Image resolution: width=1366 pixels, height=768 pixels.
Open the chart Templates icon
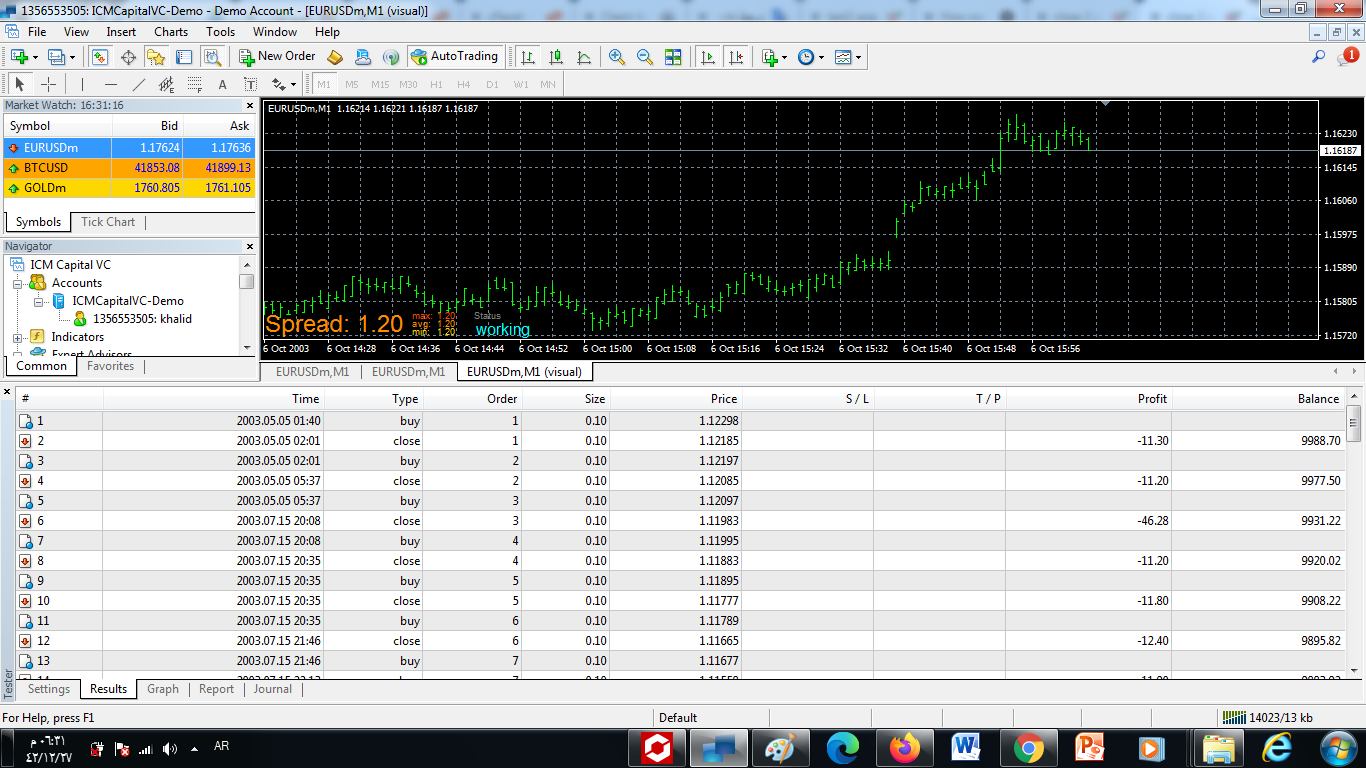[843, 57]
